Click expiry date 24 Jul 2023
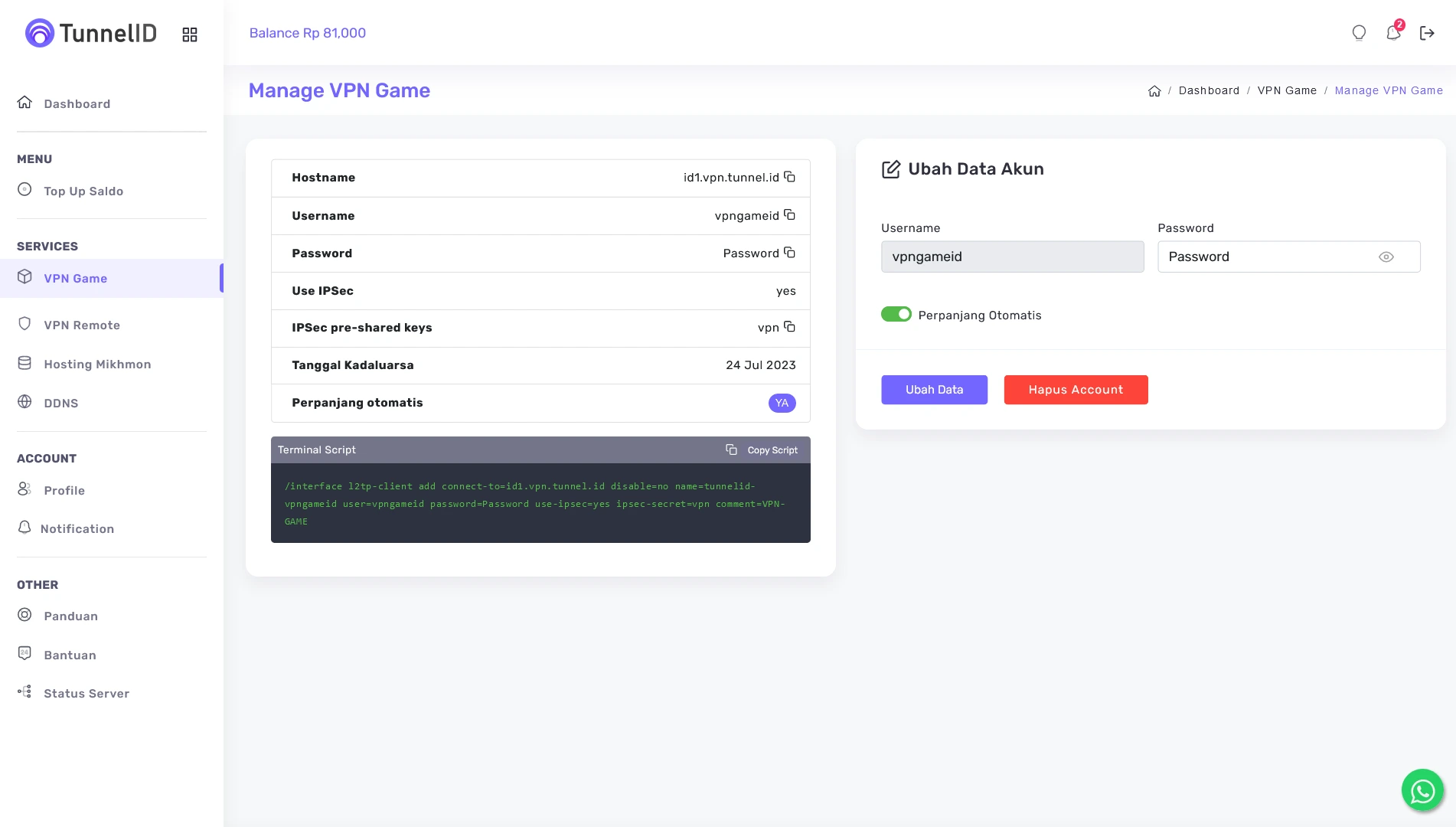Viewport: 1456px width, 827px height. [761, 365]
